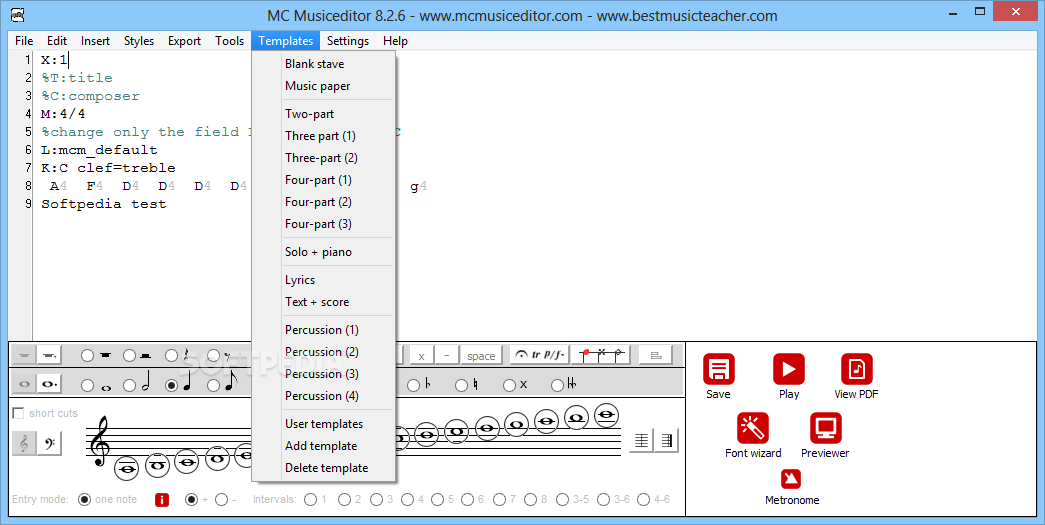Viewport: 1045px width, 525px height.
Task: Click the 'K:C clef=treble' line in editor
Action: click(108, 168)
